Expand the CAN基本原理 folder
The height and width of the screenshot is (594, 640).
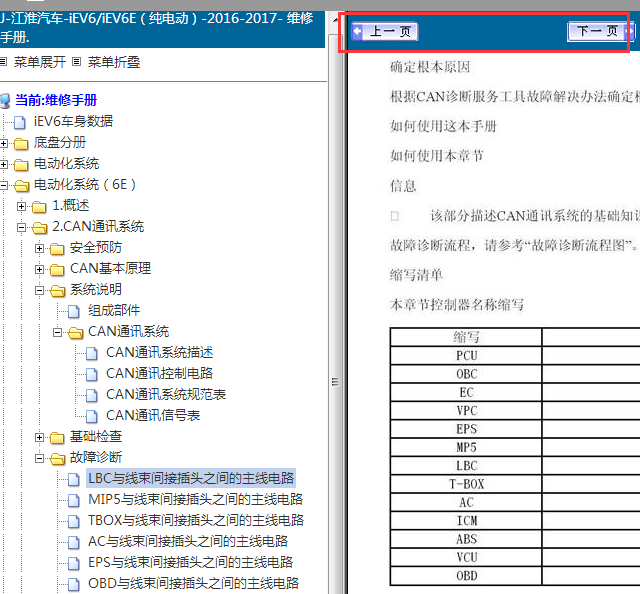[x=40, y=270]
